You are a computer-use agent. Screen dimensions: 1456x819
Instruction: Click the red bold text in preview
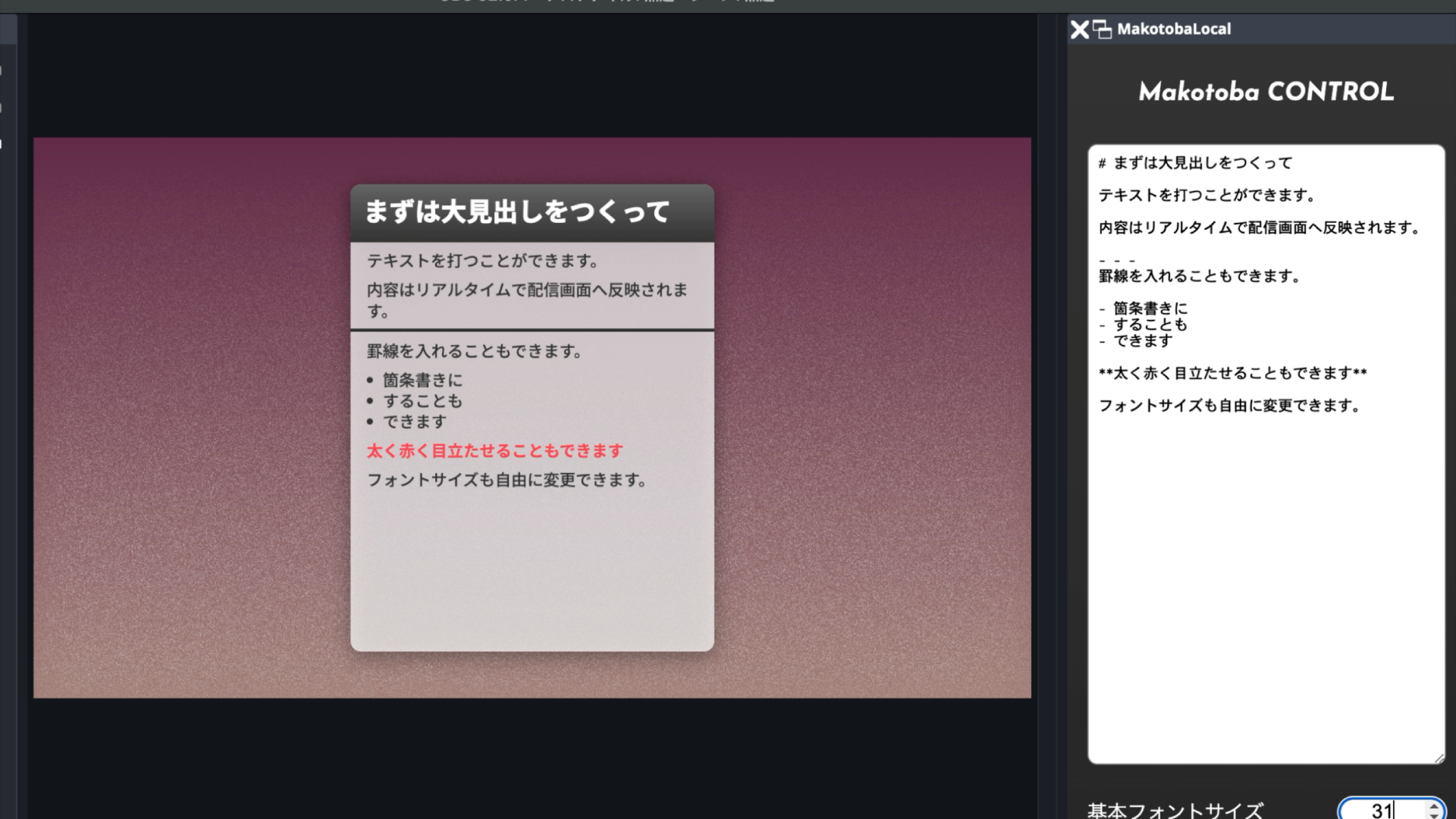495,451
